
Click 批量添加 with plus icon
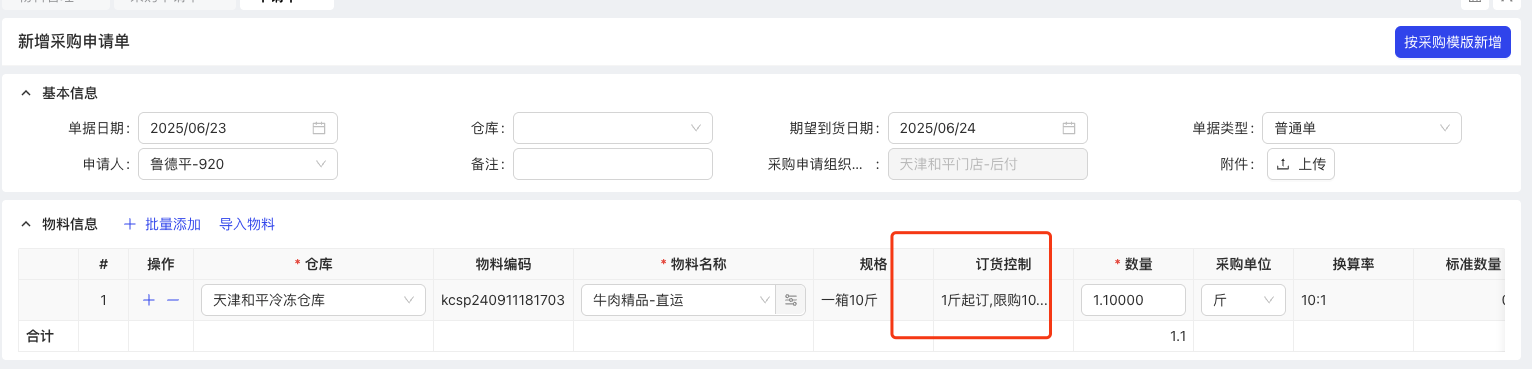coord(162,224)
